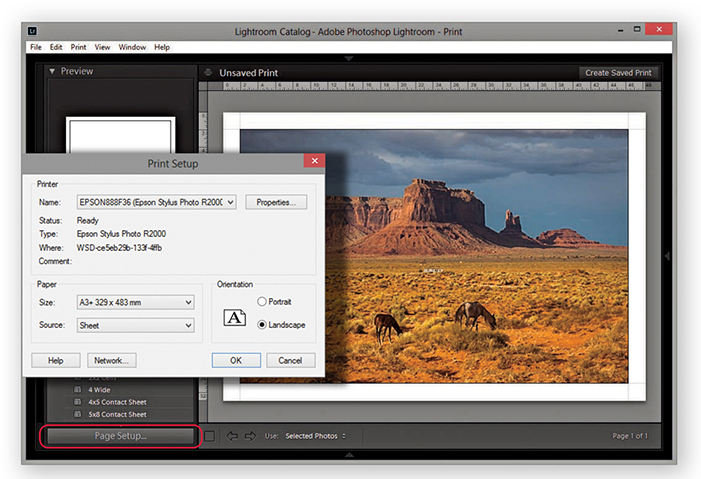Screen dimensions: 701x479
Task: Select the Landscape orientation
Action: pyautogui.click(x=262, y=325)
